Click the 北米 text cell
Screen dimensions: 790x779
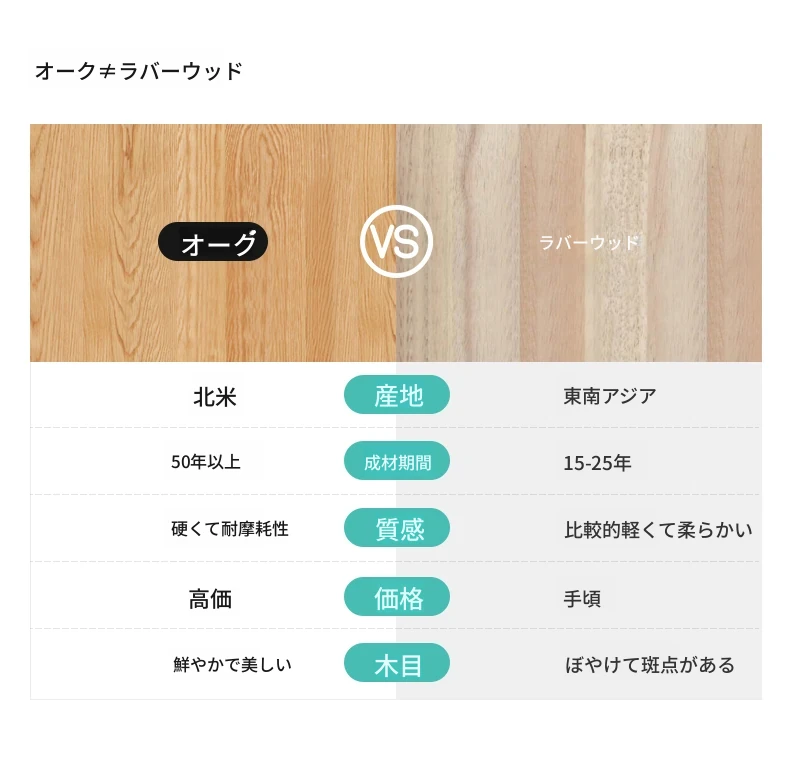pyautogui.click(x=215, y=397)
